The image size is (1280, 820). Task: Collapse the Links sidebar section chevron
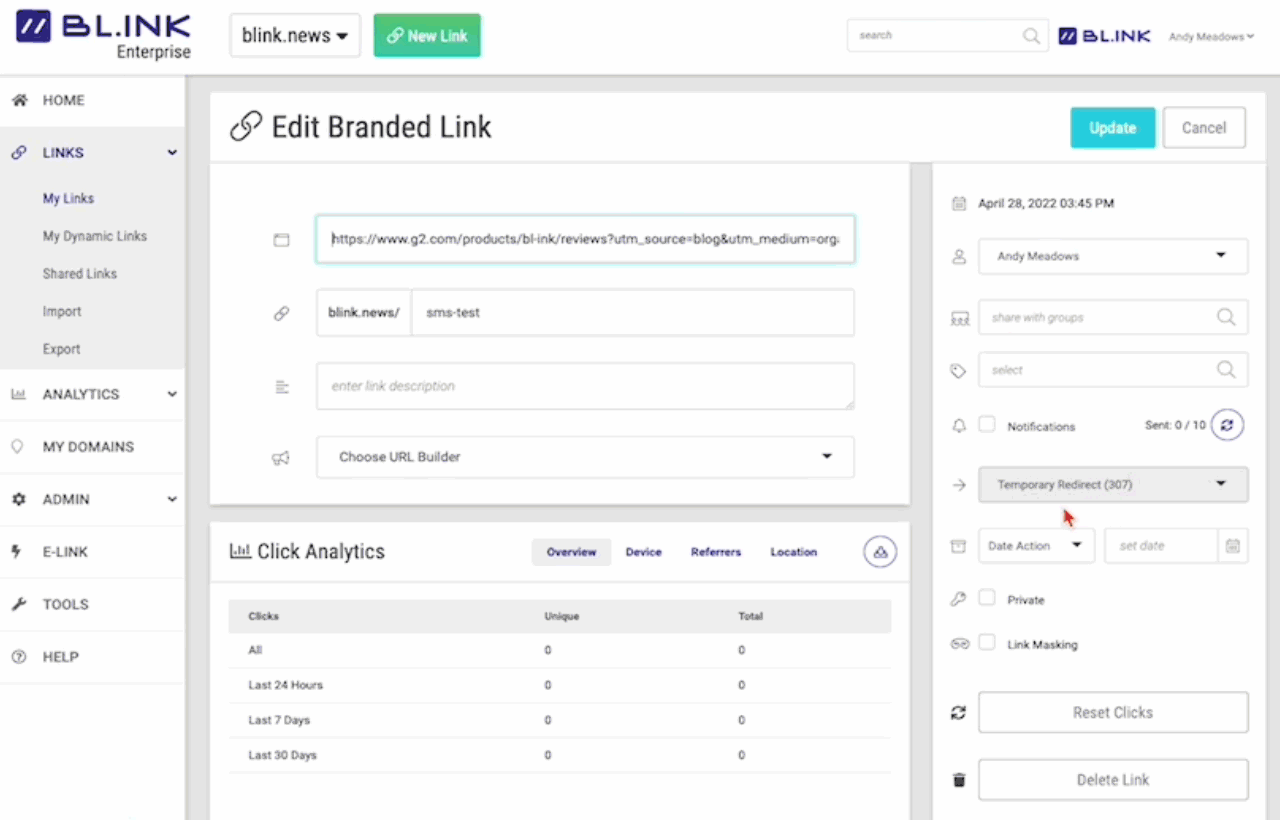pyautogui.click(x=172, y=153)
